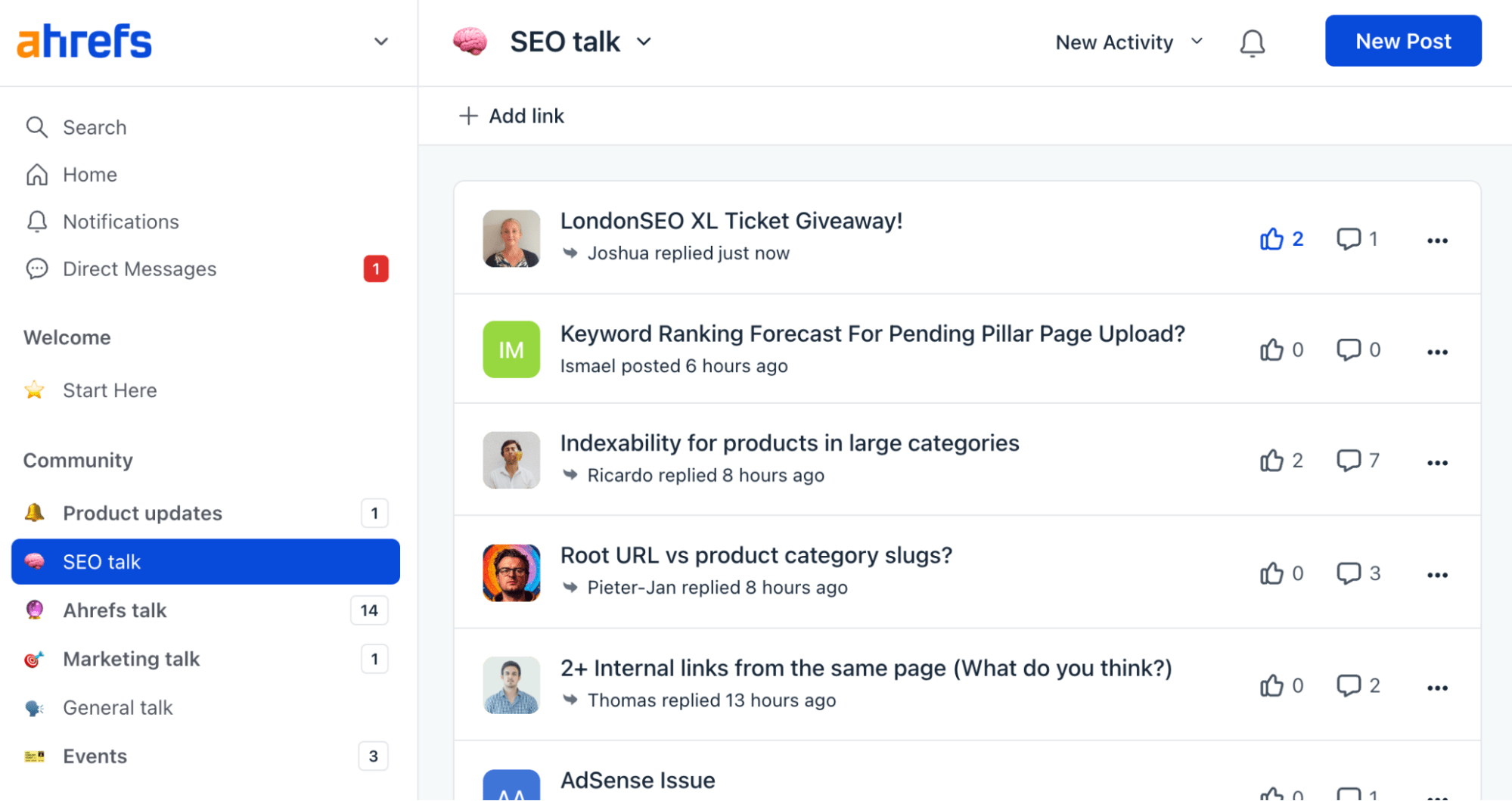
Task: Open the Start Here section
Action: click(x=110, y=390)
